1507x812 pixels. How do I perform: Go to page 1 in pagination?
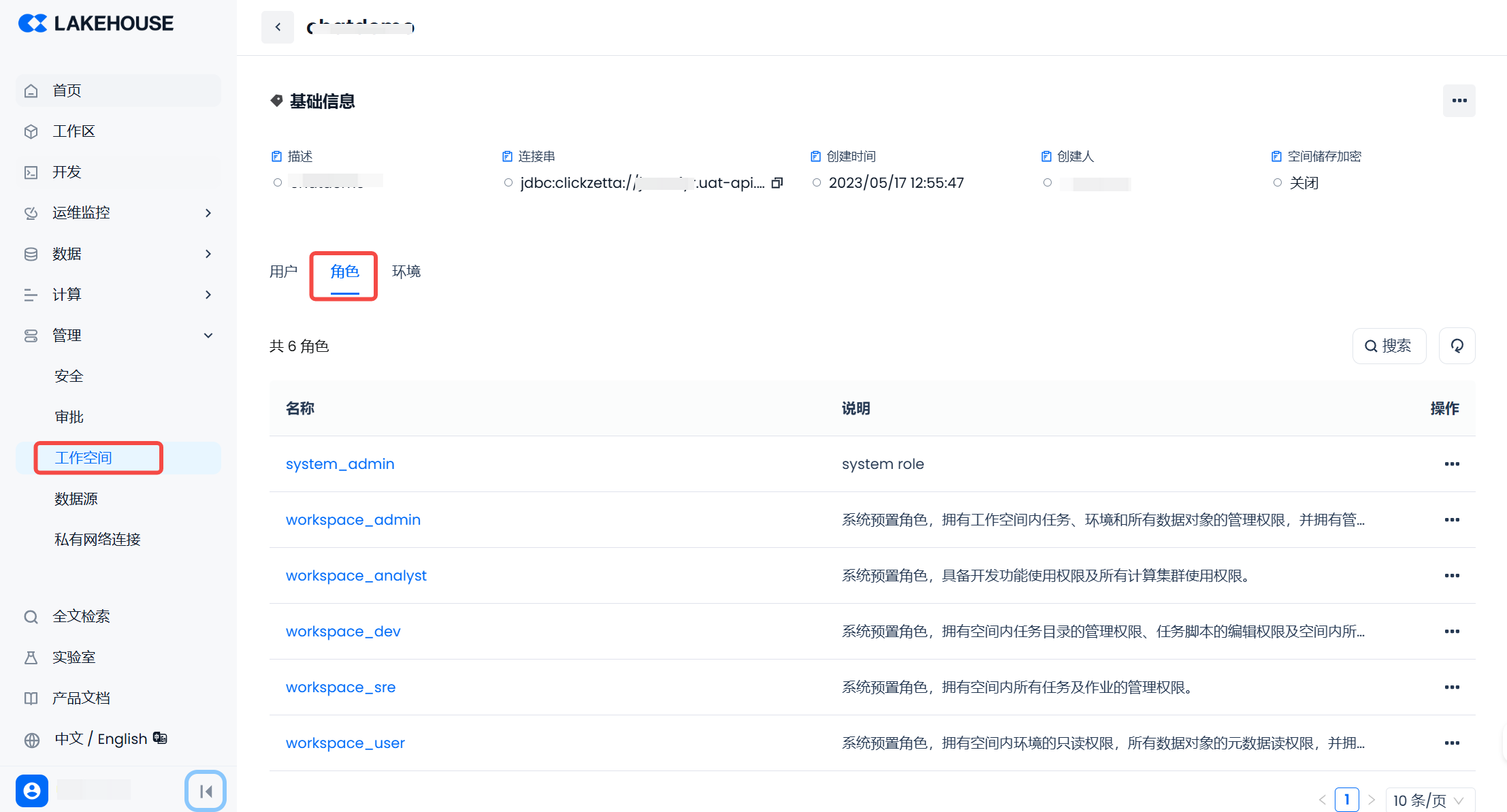pos(1346,800)
